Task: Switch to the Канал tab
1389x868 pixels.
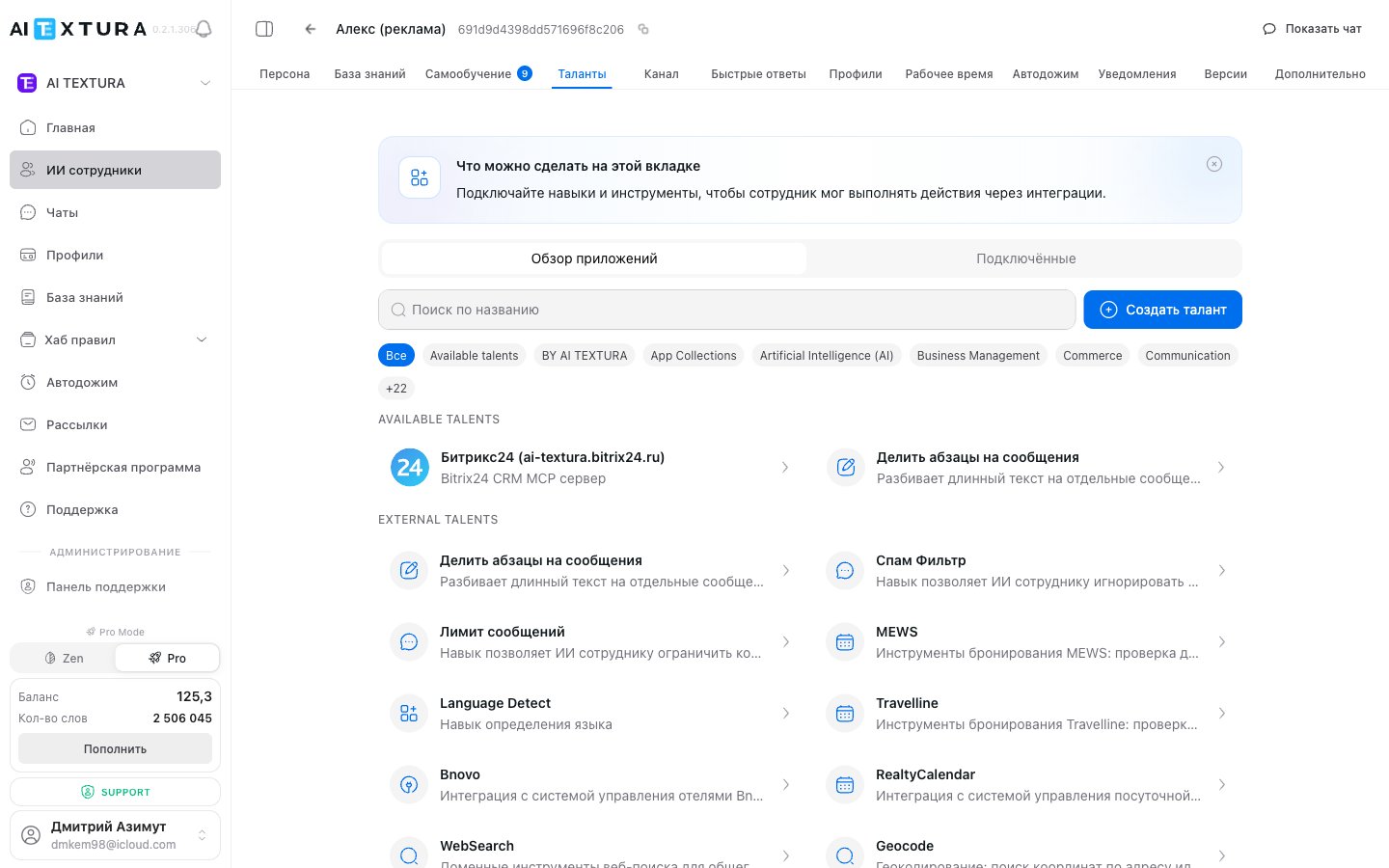Action: pos(662,74)
